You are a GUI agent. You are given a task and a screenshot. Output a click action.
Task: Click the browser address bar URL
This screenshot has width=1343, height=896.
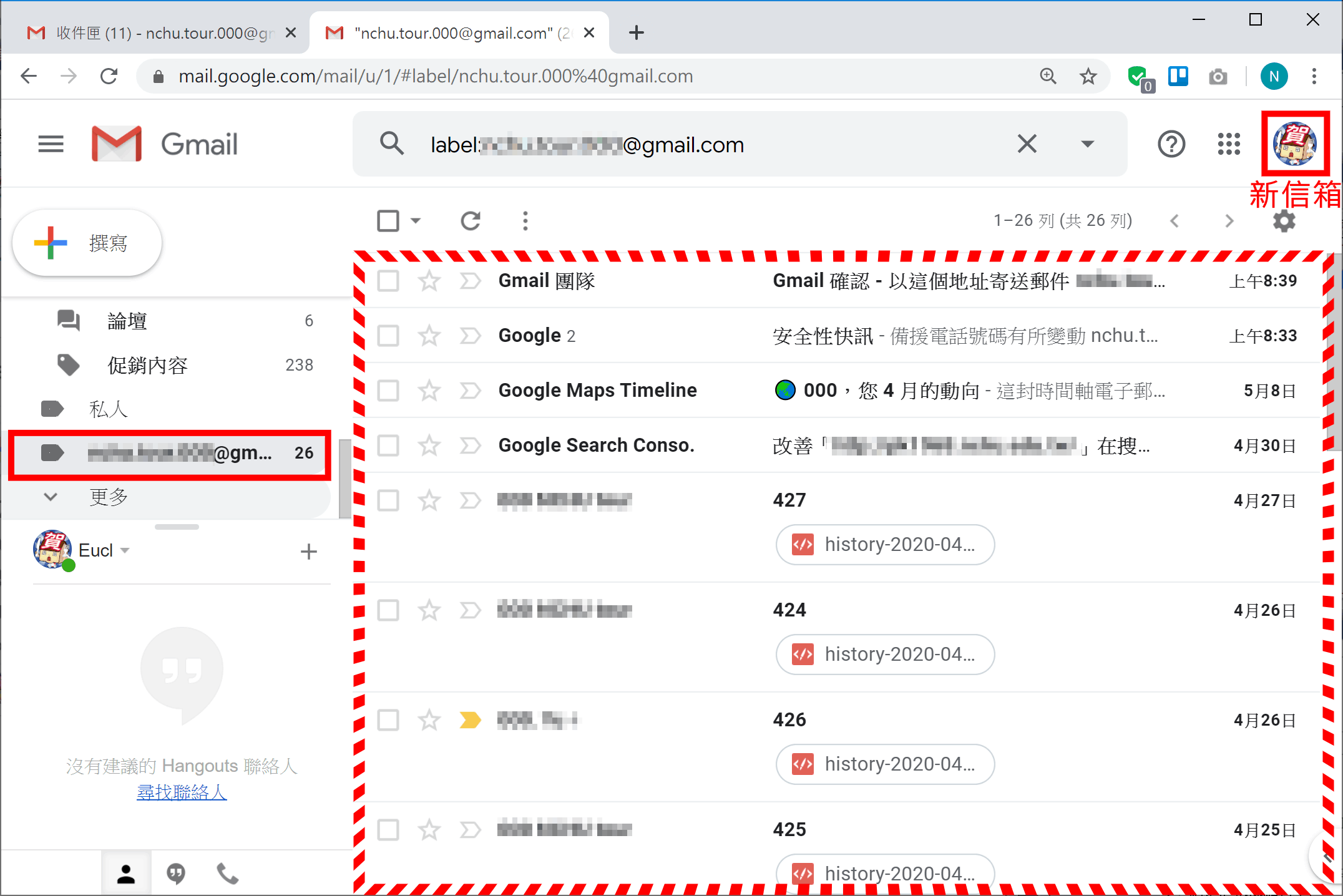click(436, 76)
